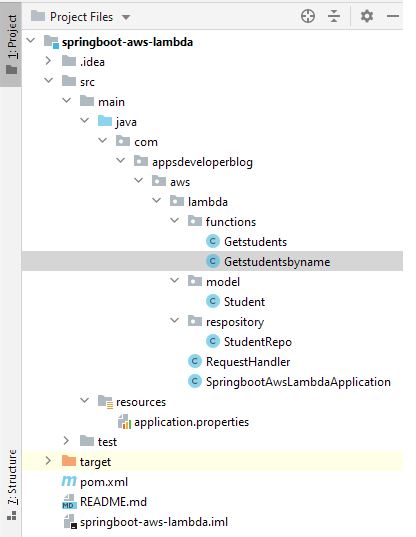This screenshot has width=416, height=537.
Task: Select the Getstudents class
Action: (x=255, y=241)
